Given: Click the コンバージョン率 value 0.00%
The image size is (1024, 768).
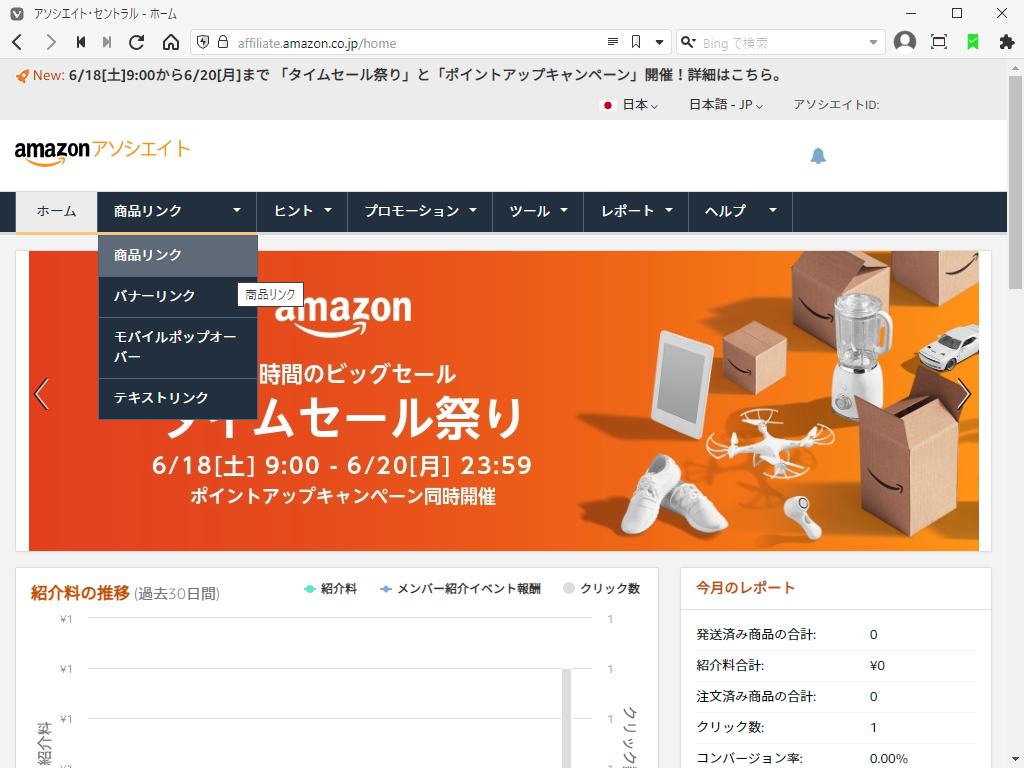Looking at the screenshot, I should click(888, 759).
